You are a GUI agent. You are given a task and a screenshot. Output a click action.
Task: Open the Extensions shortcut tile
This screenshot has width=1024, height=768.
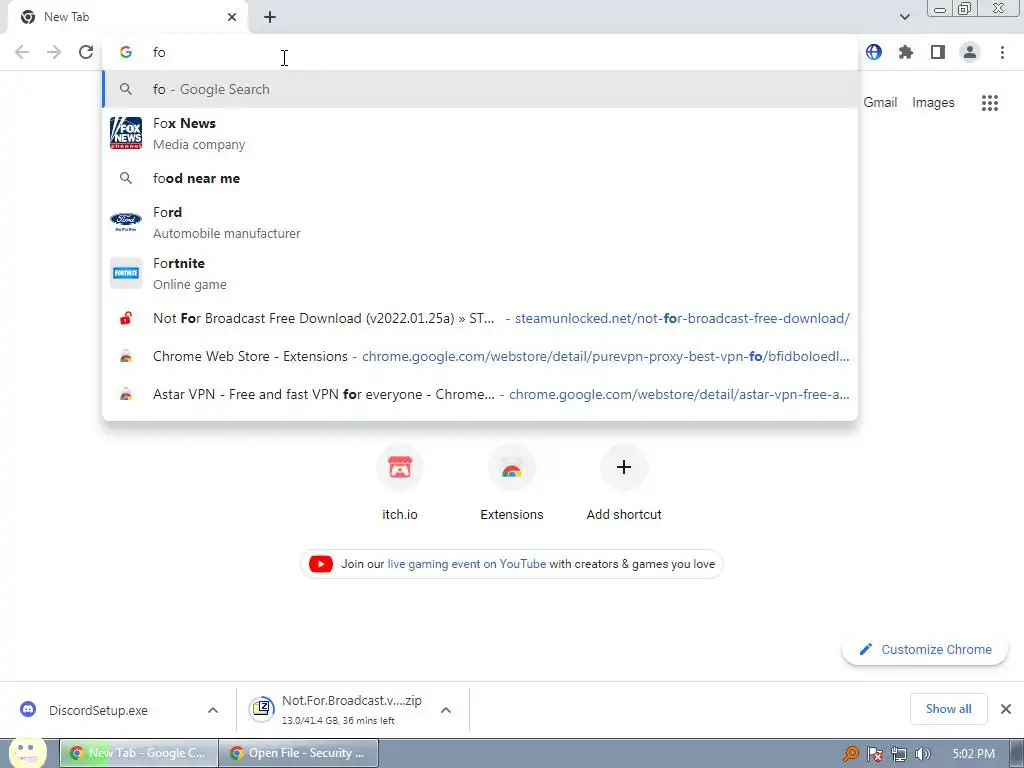point(512,484)
